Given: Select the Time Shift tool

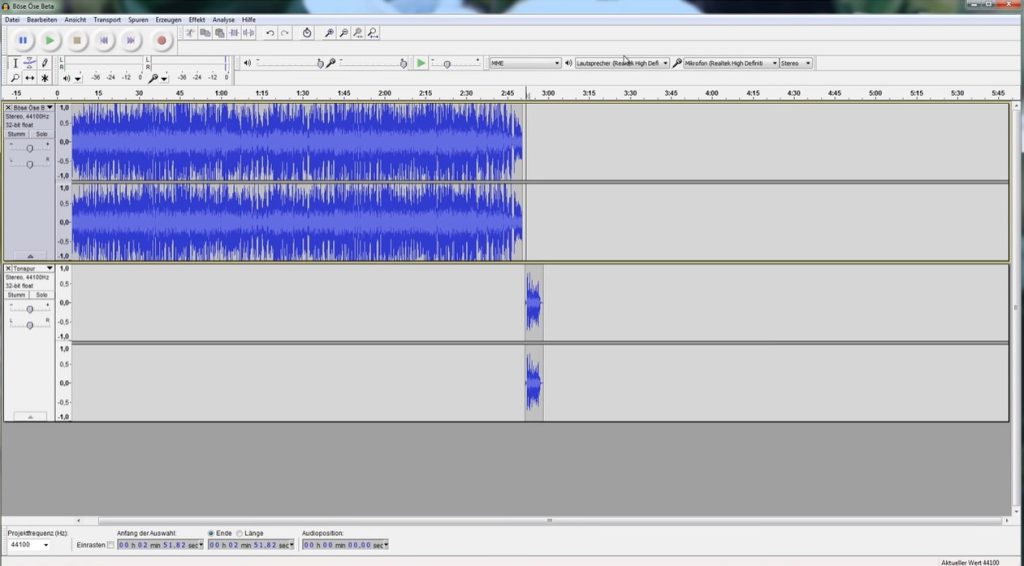Looking at the screenshot, I should point(29,78).
